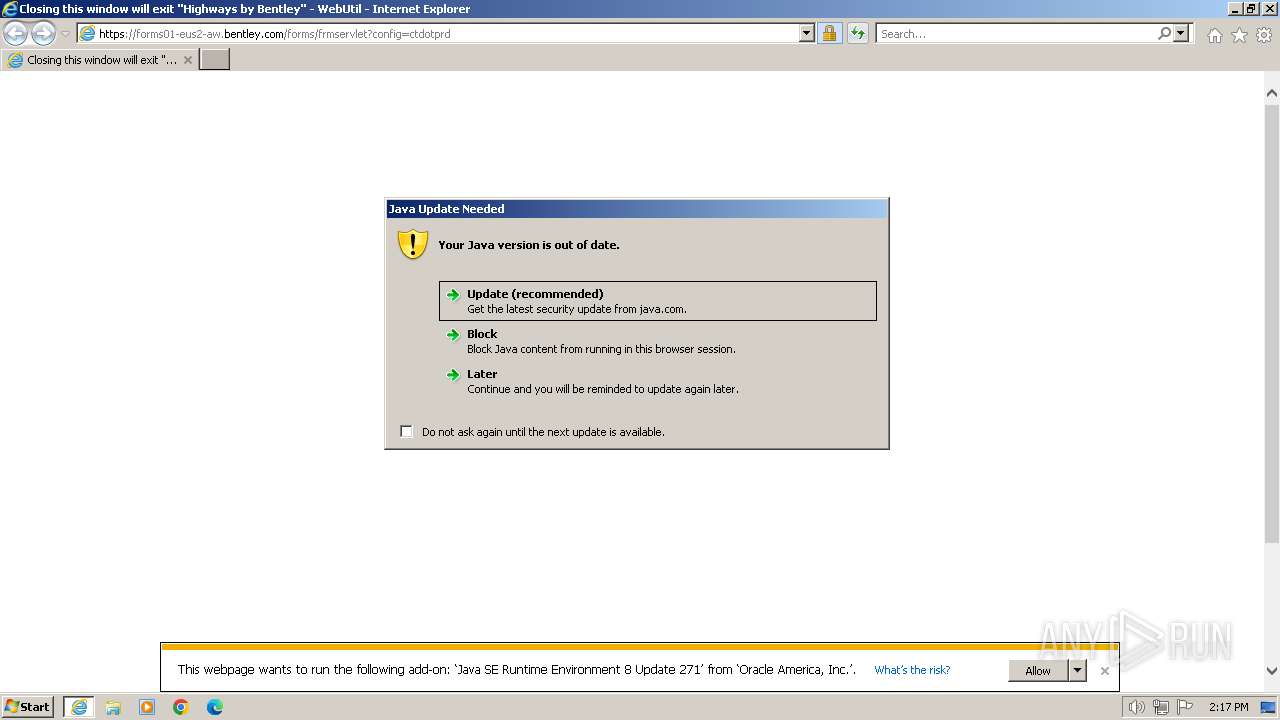Click the green arrow beside Update
The width and height of the screenshot is (1280, 720).
(x=453, y=295)
